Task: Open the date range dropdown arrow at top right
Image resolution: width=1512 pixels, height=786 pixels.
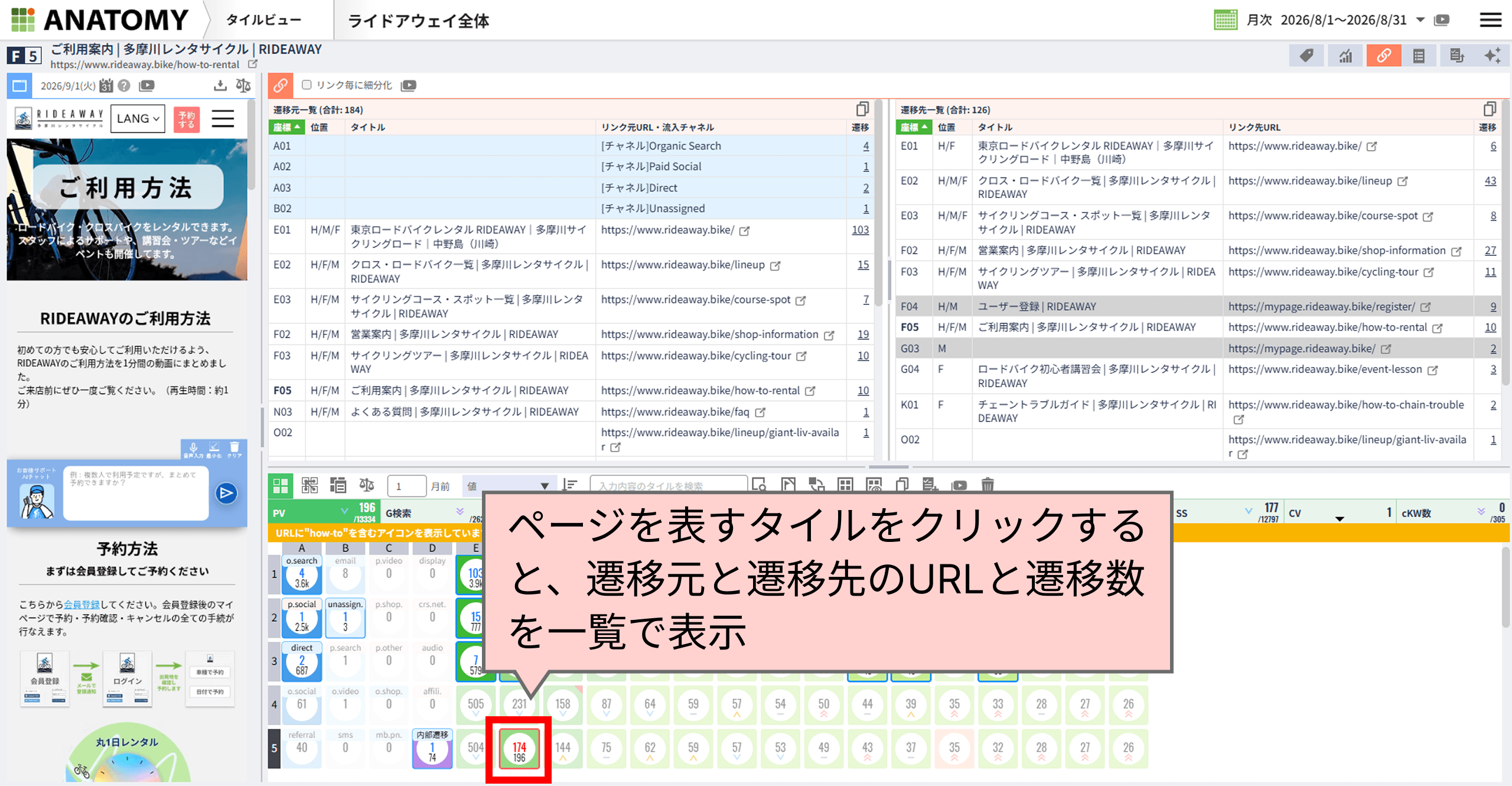Action: [1420, 20]
